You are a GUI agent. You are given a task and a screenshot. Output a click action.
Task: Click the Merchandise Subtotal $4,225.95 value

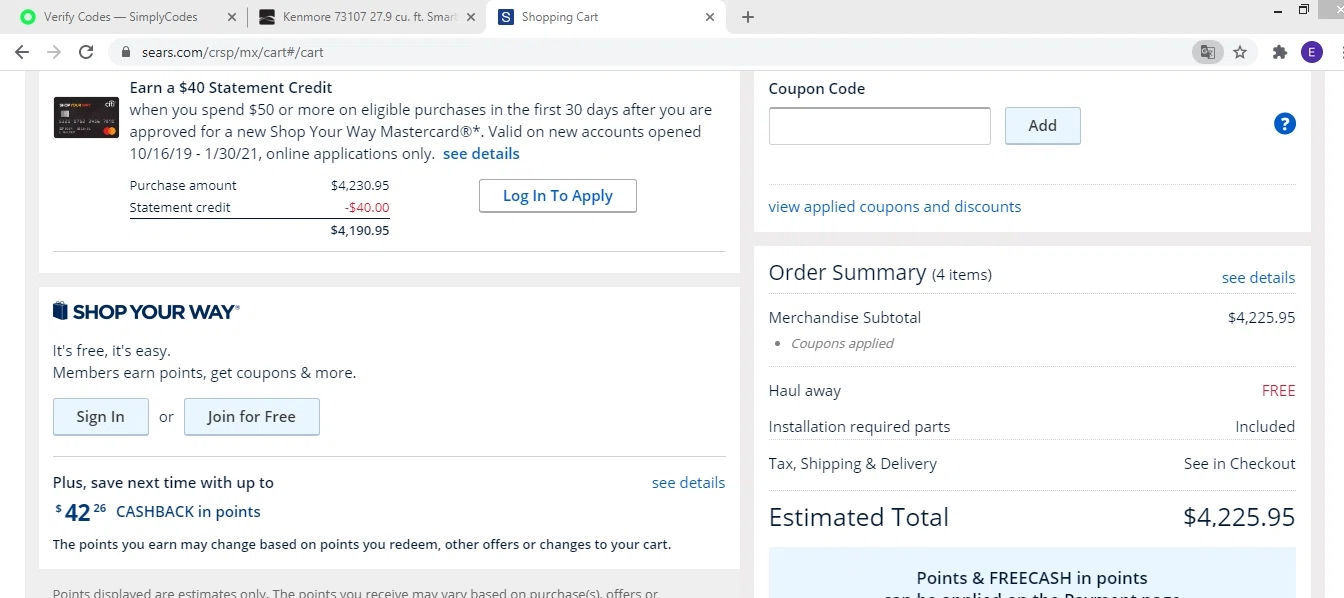[1261, 318]
